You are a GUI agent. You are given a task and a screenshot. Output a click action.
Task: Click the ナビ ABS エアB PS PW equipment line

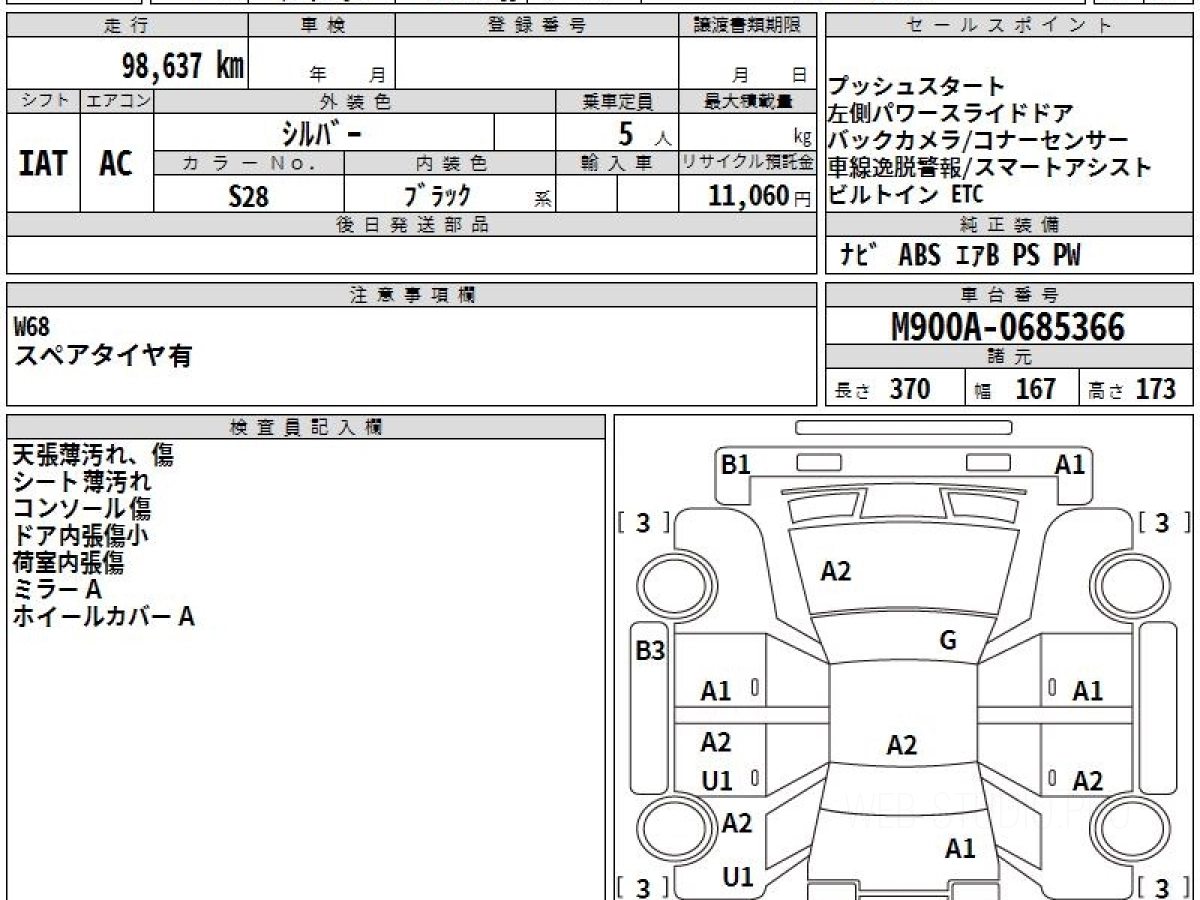(959, 255)
